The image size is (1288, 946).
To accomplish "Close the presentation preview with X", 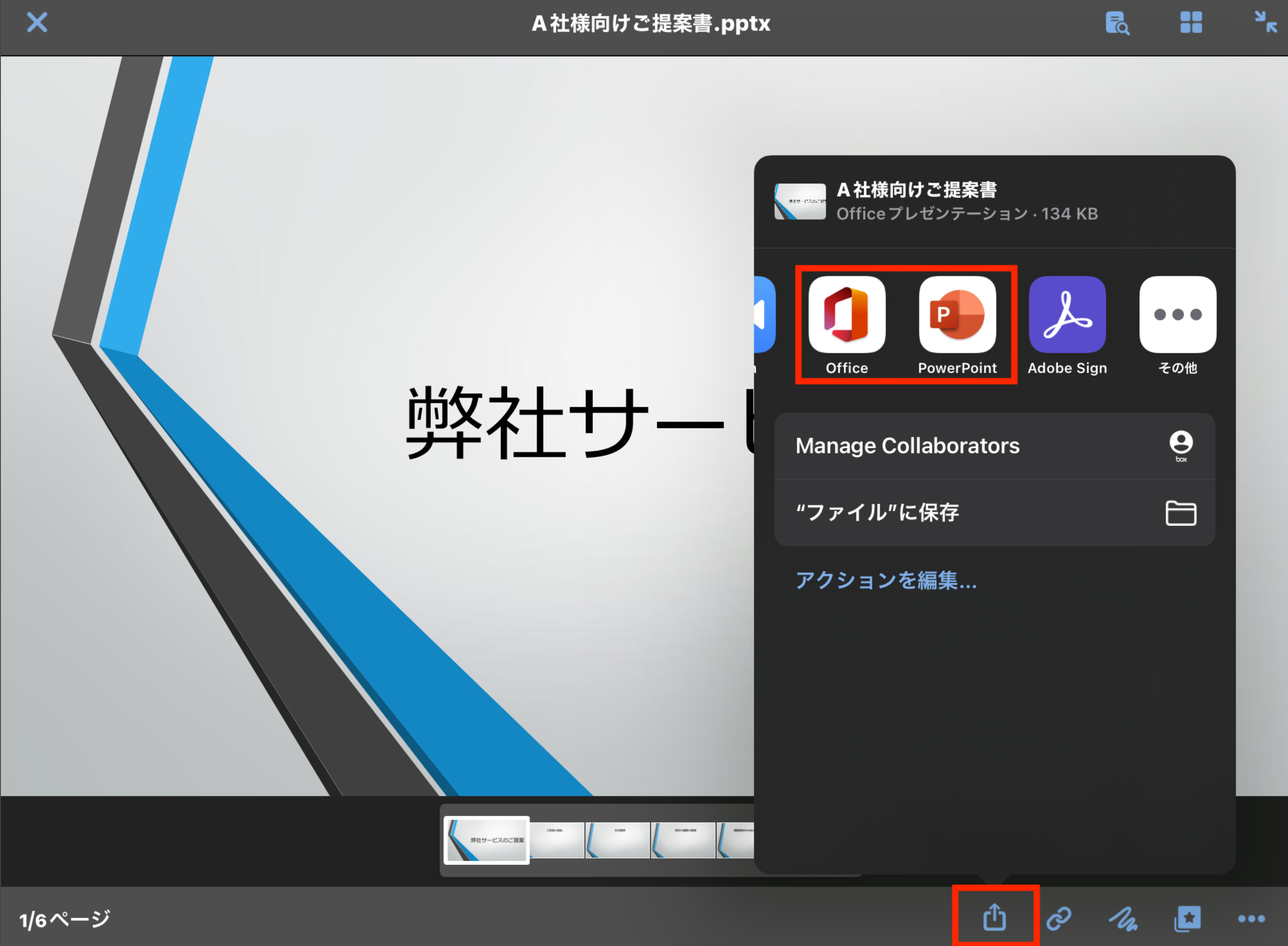I will pyautogui.click(x=37, y=23).
